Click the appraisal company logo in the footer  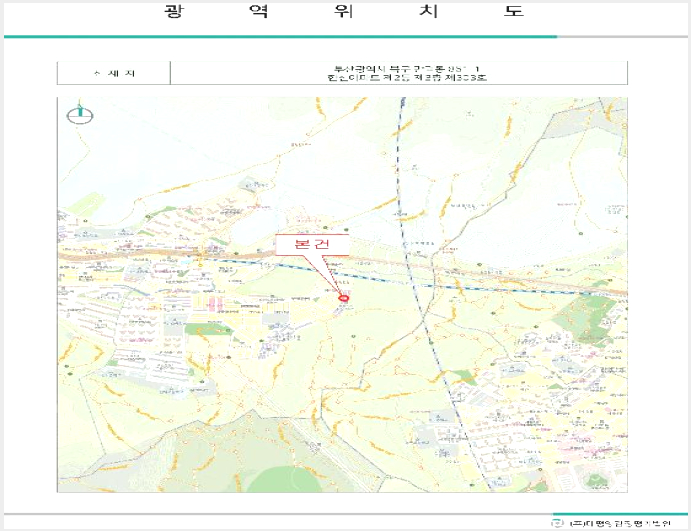coord(557,523)
